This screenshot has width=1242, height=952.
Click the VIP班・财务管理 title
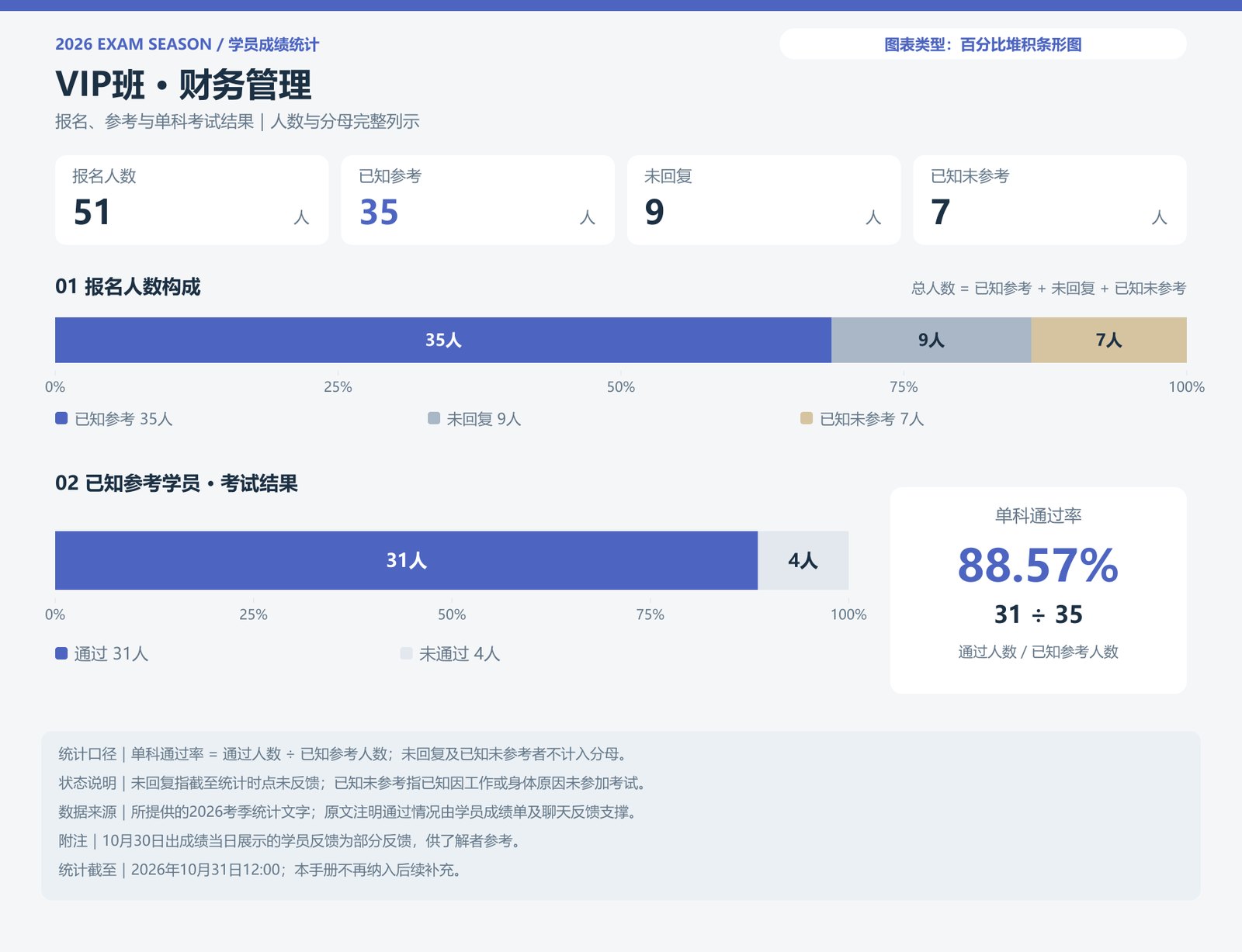pyautogui.click(x=183, y=85)
